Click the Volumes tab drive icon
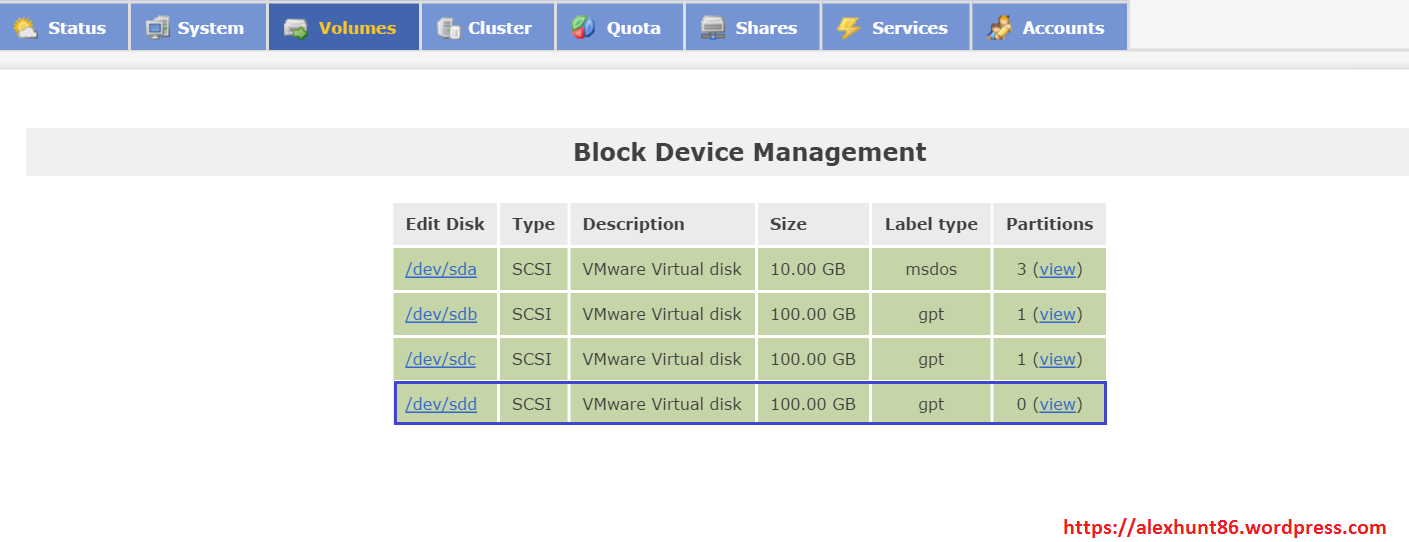 (296, 28)
